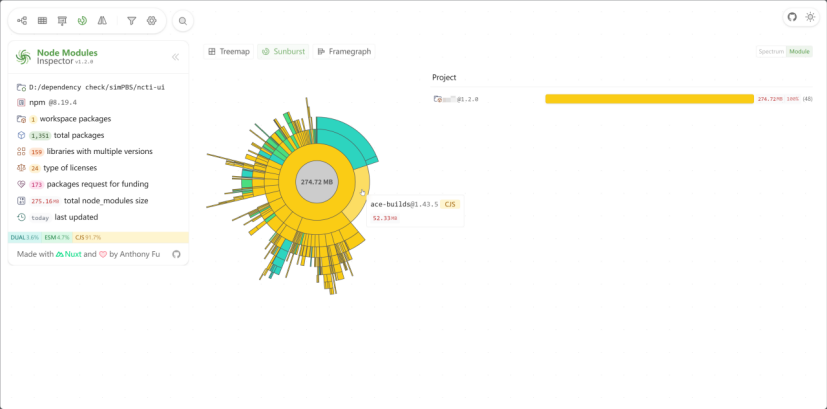Click the (48) count in project row
This screenshot has height=409, width=827.
pyautogui.click(x=807, y=99)
